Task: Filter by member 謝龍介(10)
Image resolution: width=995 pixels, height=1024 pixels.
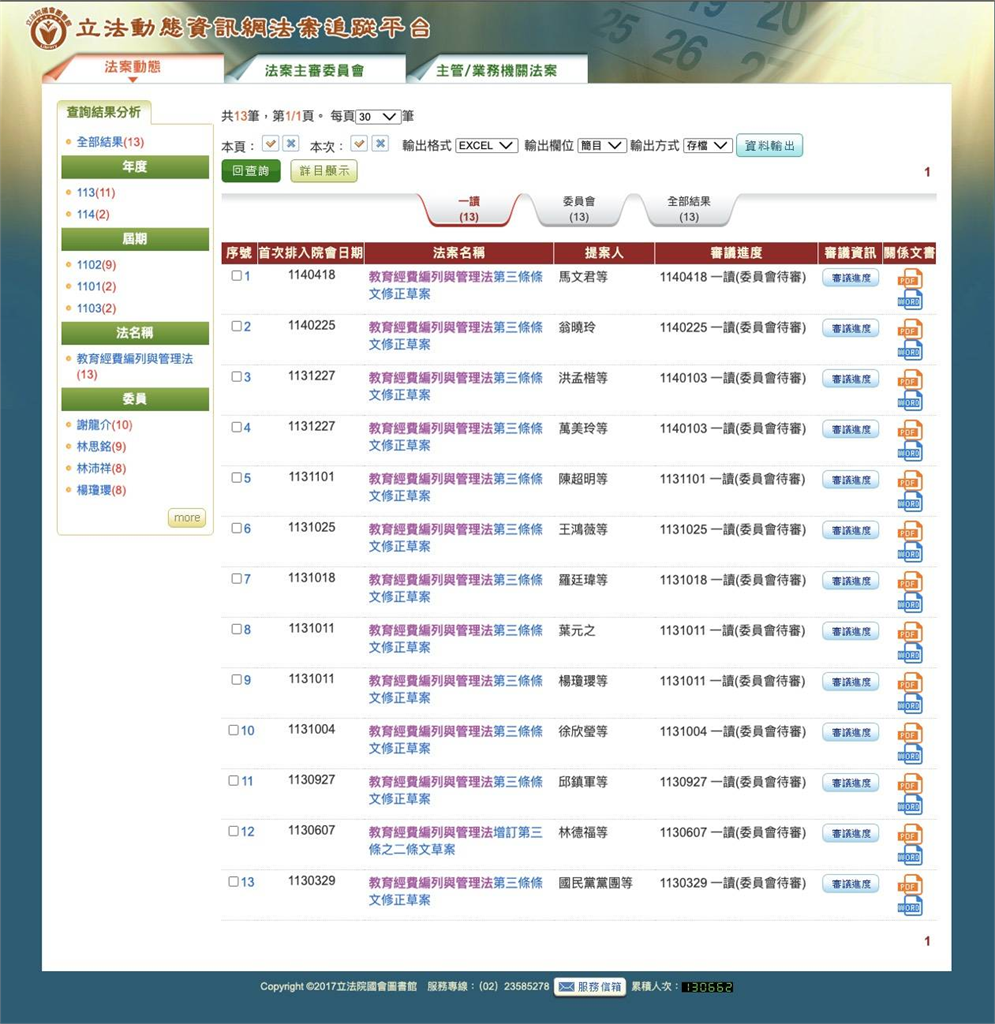Action: (104, 425)
